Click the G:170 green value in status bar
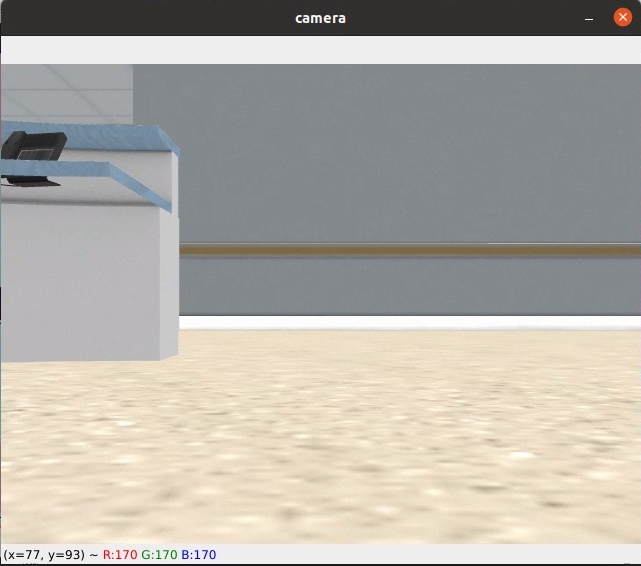This screenshot has width=641, height=566. (159, 555)
